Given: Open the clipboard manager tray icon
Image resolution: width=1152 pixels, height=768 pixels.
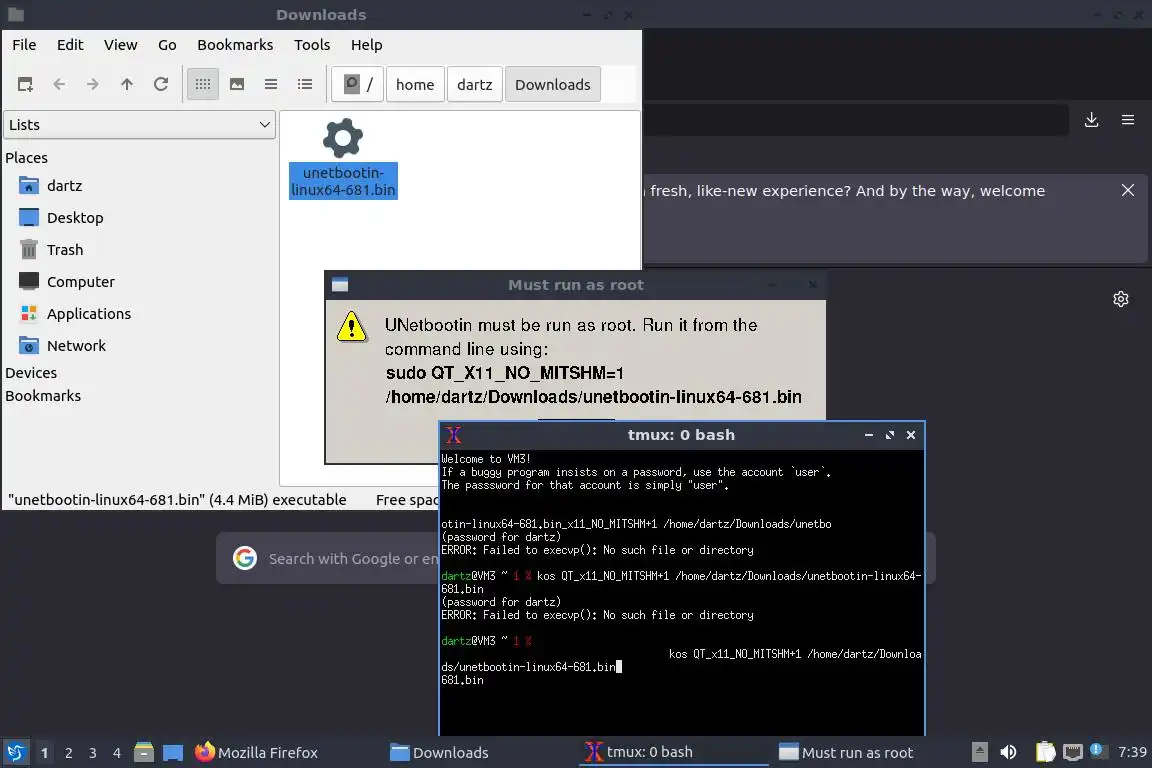Looking at the screenshot, I should coord(1045,752).
